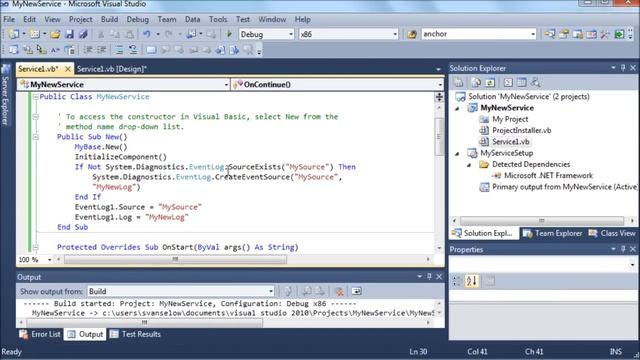
Task: Comment out the selected lines icon
Action: (119, 50)
